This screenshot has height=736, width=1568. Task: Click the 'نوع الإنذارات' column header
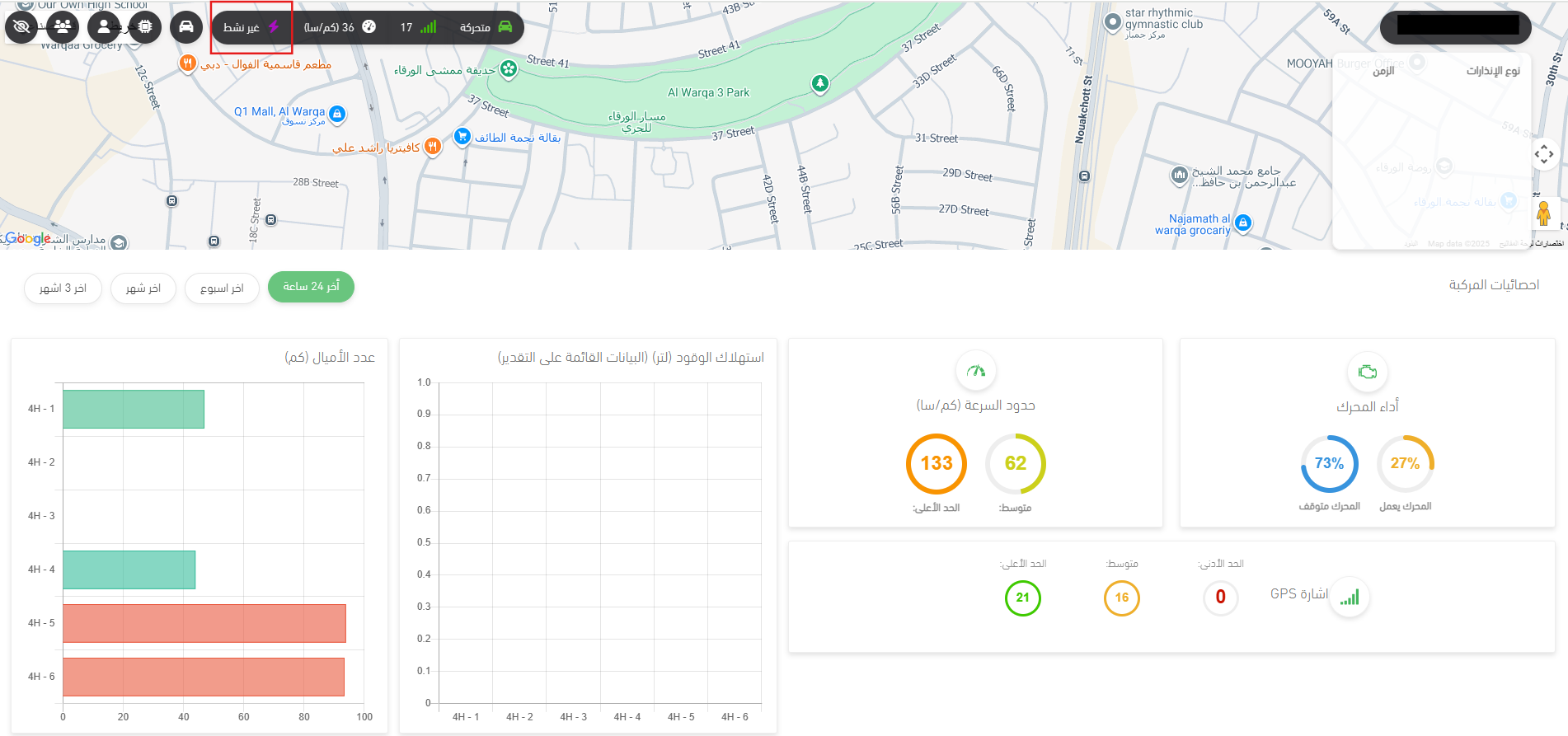1492,71
